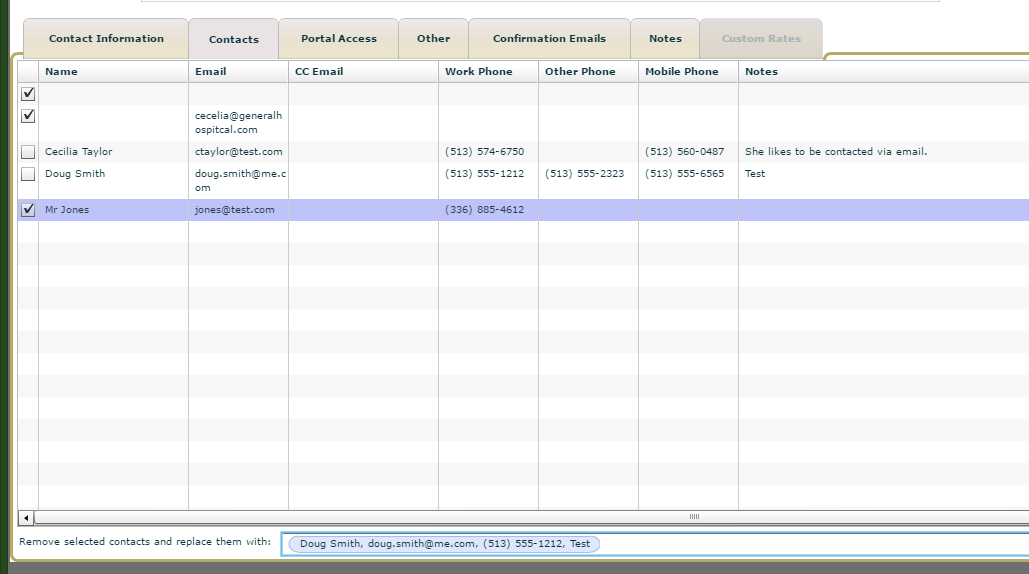Sort by Email column header
The image size is (1029, 574).
238,72
